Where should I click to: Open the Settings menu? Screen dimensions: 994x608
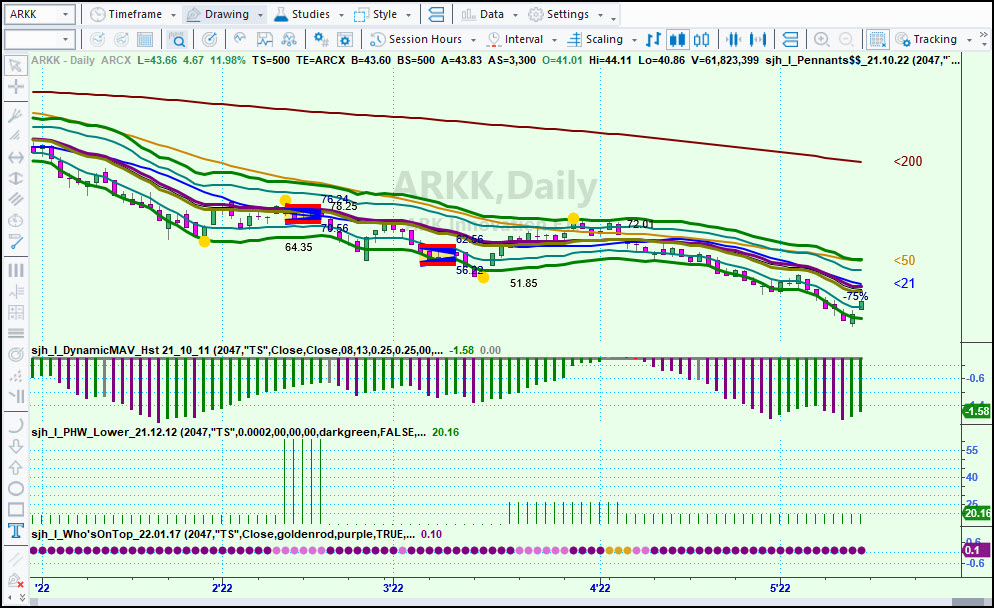[x=559, y=15]
